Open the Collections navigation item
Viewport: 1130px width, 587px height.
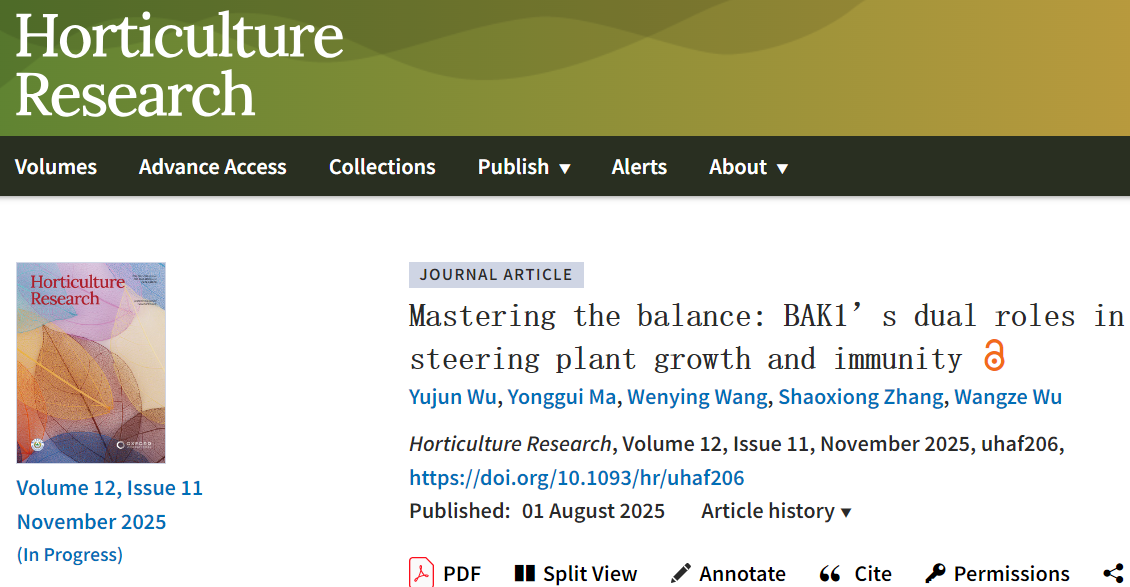point(382,167)
